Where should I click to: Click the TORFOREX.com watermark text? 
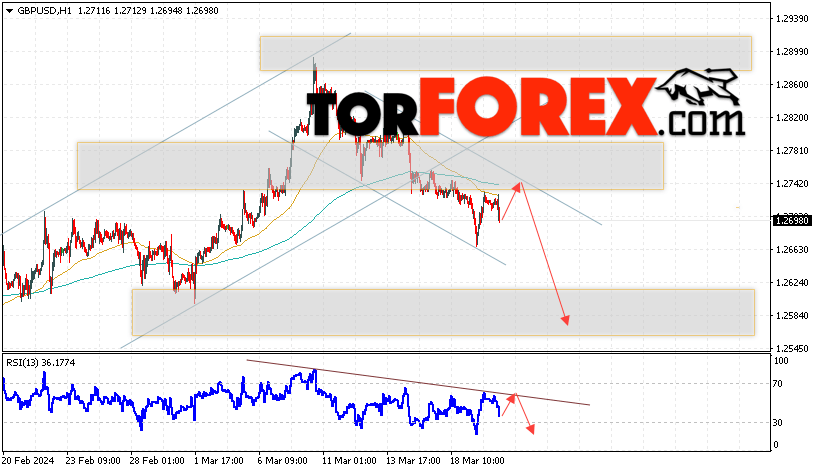525,107
